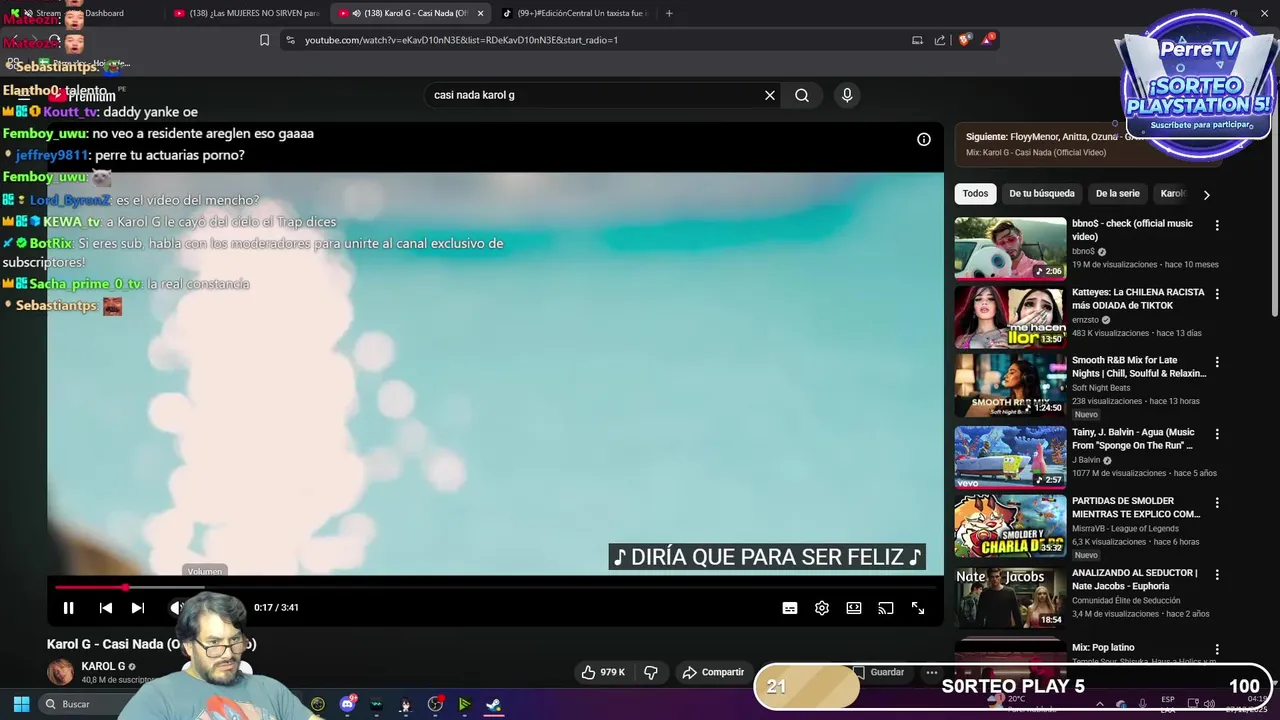Pause the Karol G video

[x=68, y=608]
